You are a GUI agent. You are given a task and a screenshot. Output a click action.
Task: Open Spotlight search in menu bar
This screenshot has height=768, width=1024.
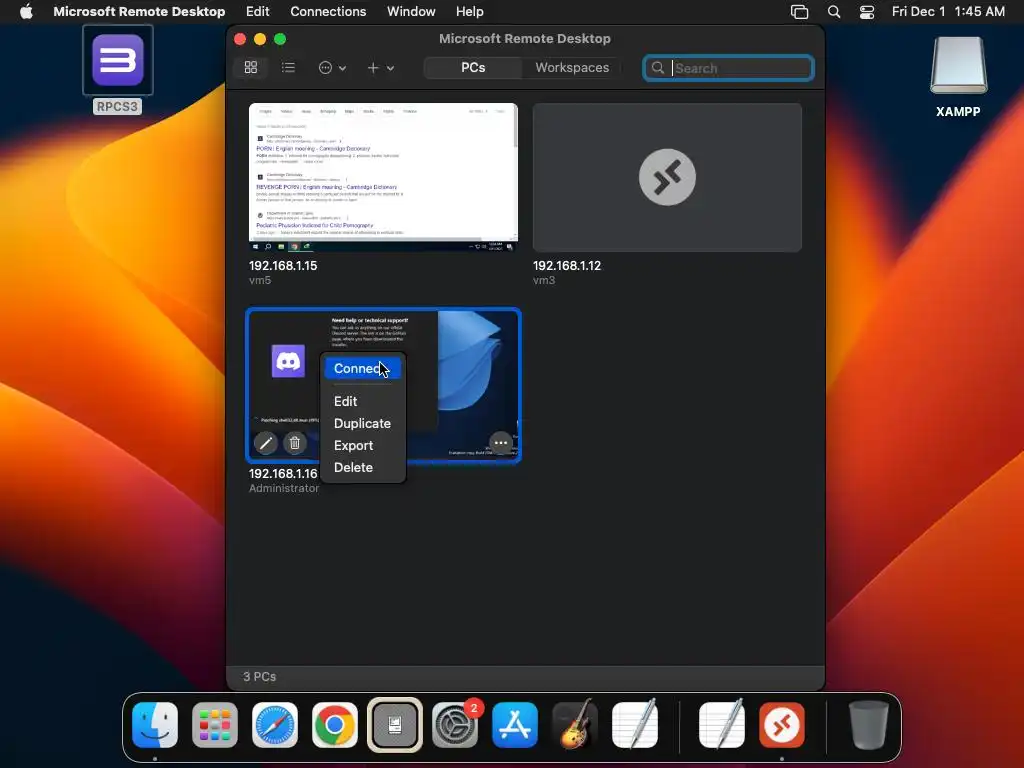pos(834,12)
